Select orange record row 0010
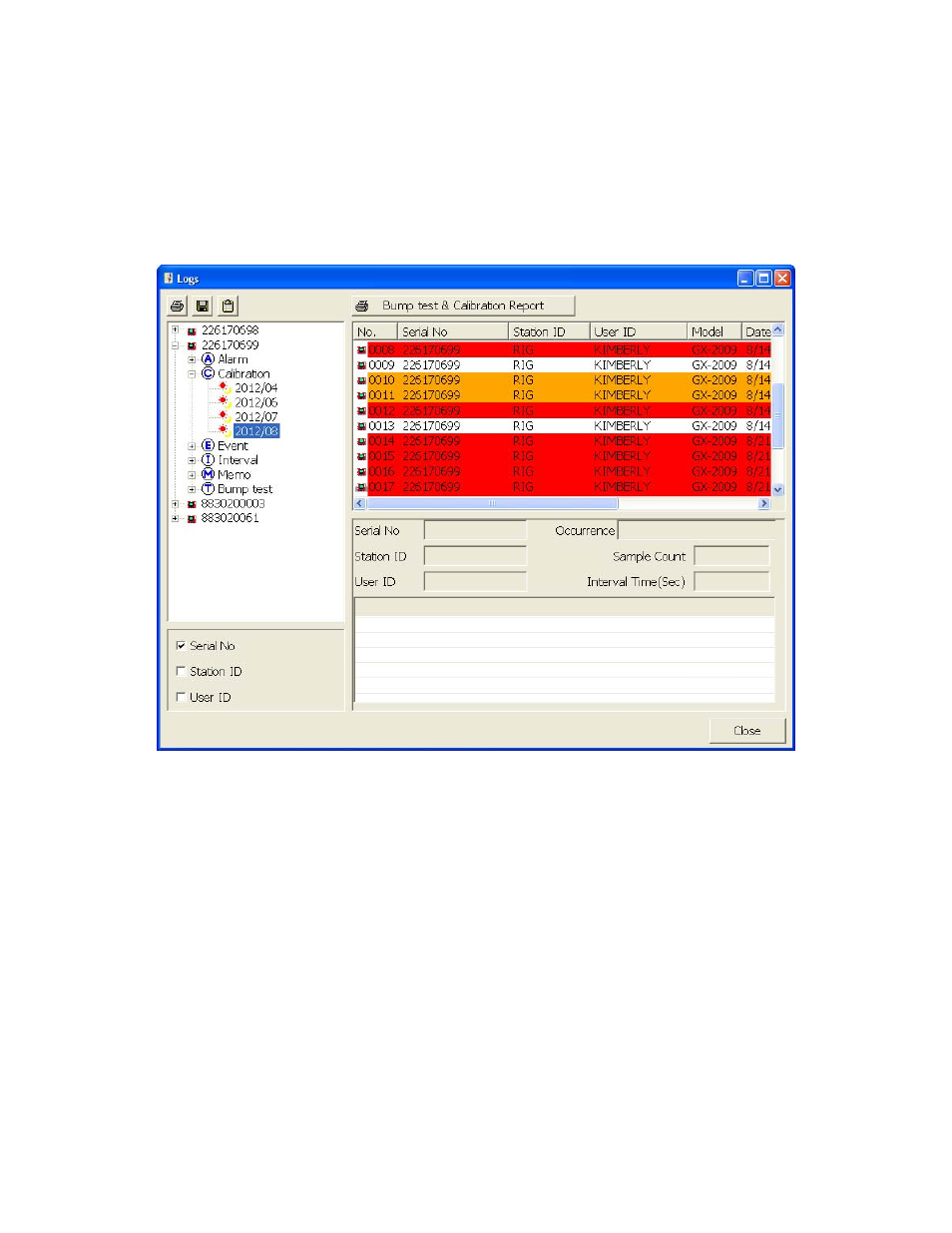Viewport: 952px width, 1233px height. point(563,380)
